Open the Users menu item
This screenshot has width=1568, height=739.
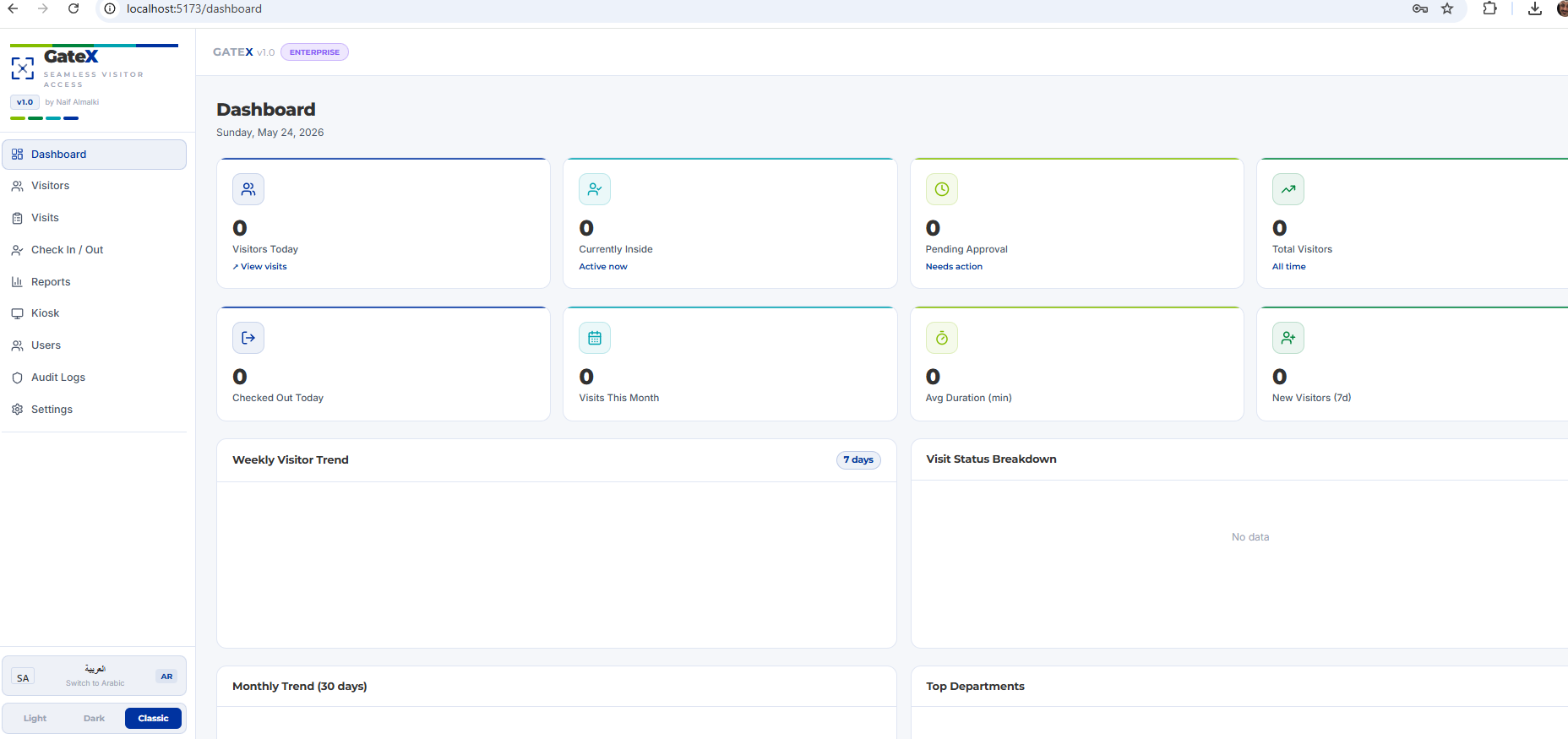pyautogui.click(x=95, y=345)
